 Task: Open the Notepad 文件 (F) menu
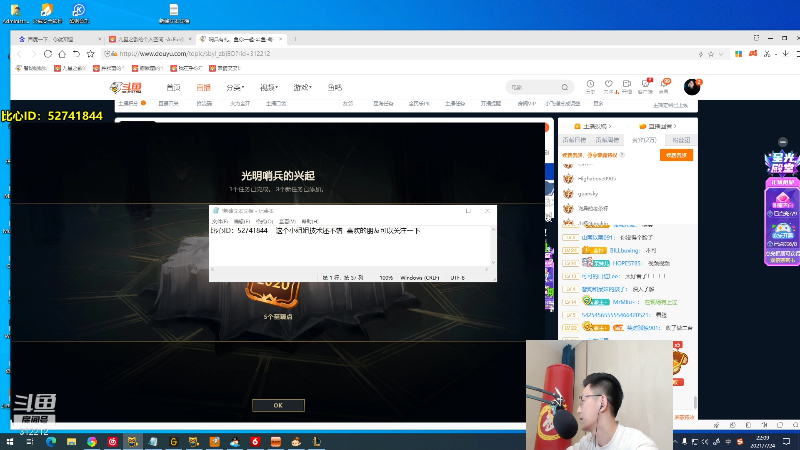(x=220, y=221)
